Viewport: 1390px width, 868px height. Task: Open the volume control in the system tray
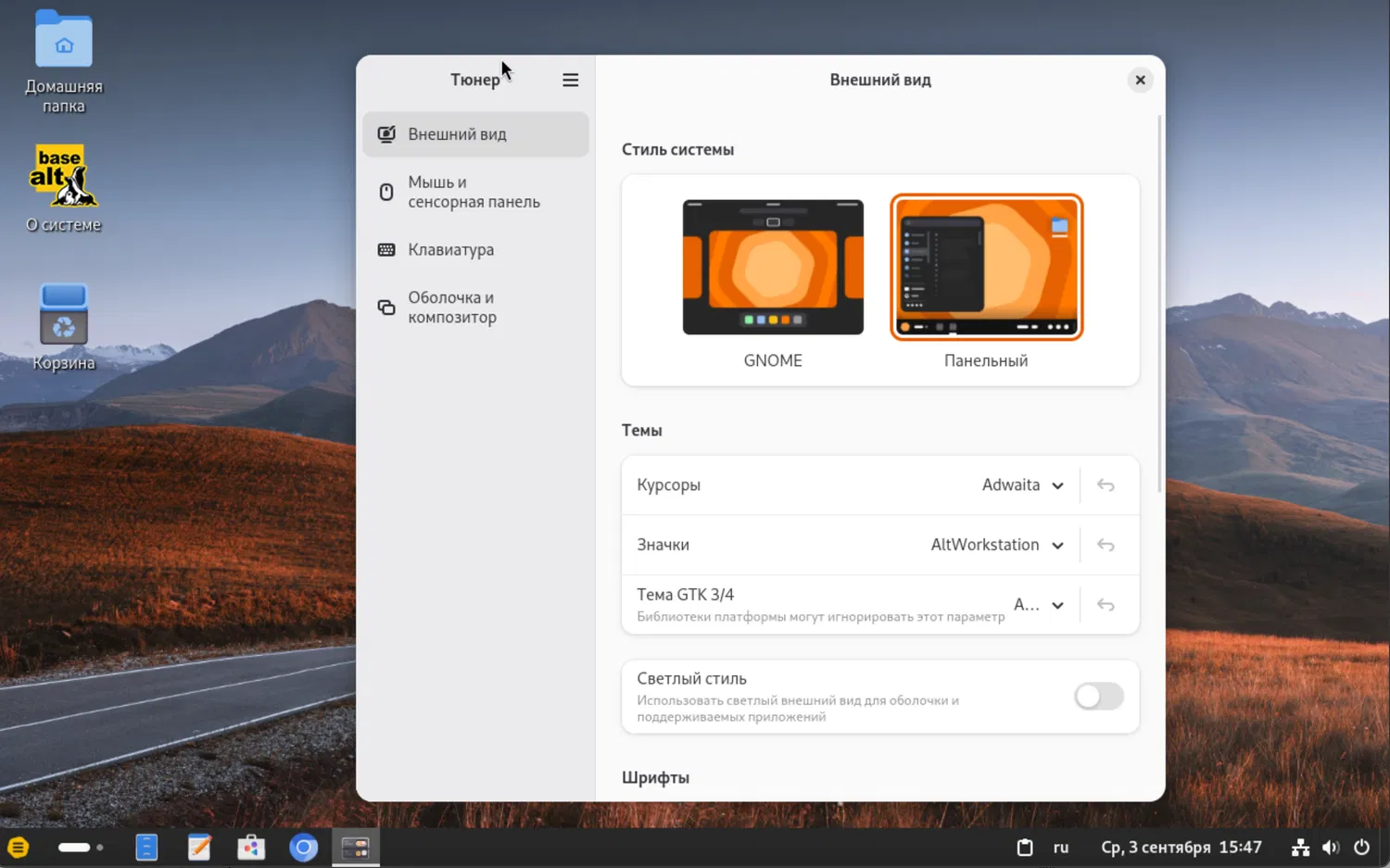(1331, 847)
